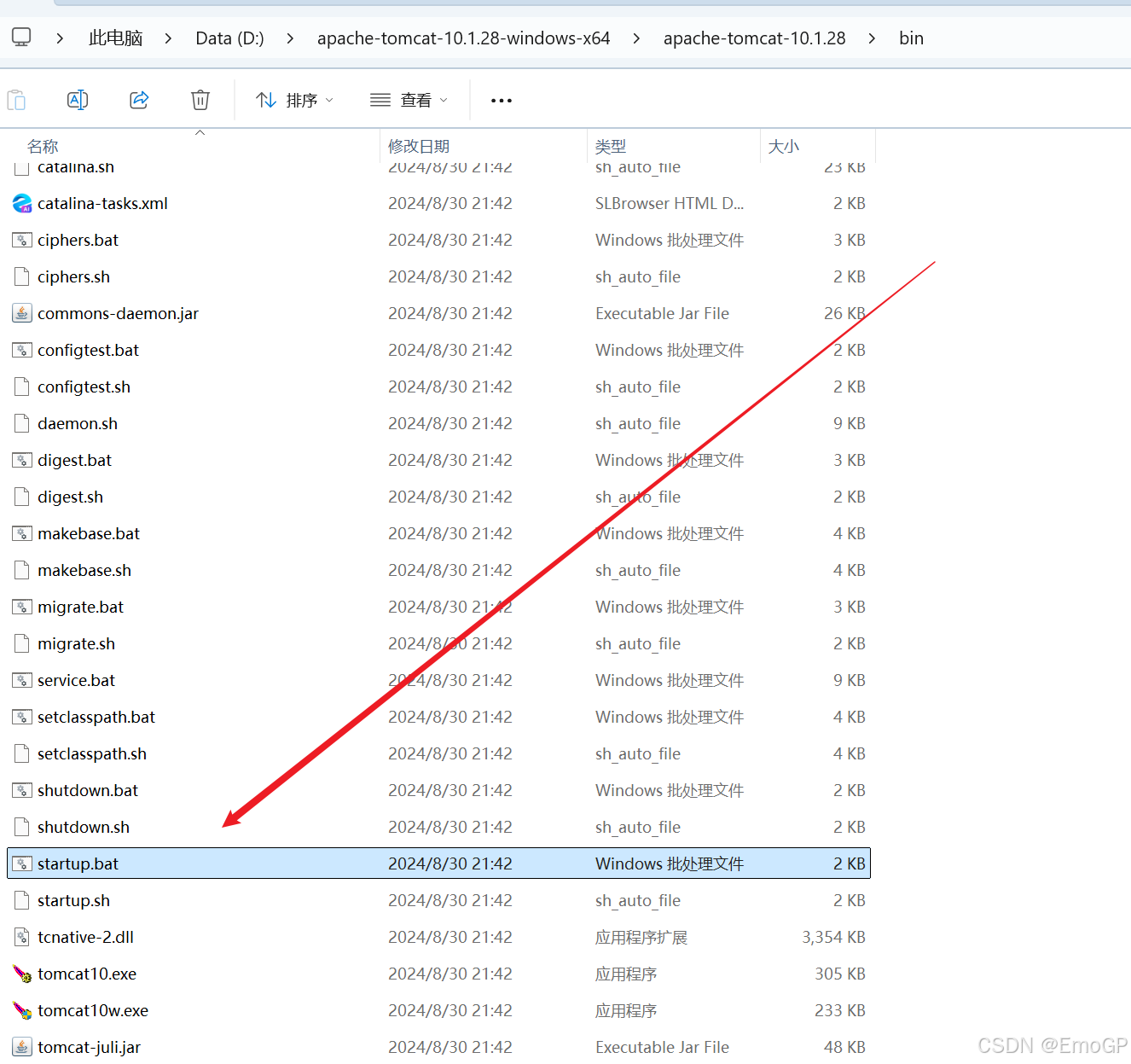Select the service.bat file icon

pyautogui.click(x=22, y=680)
